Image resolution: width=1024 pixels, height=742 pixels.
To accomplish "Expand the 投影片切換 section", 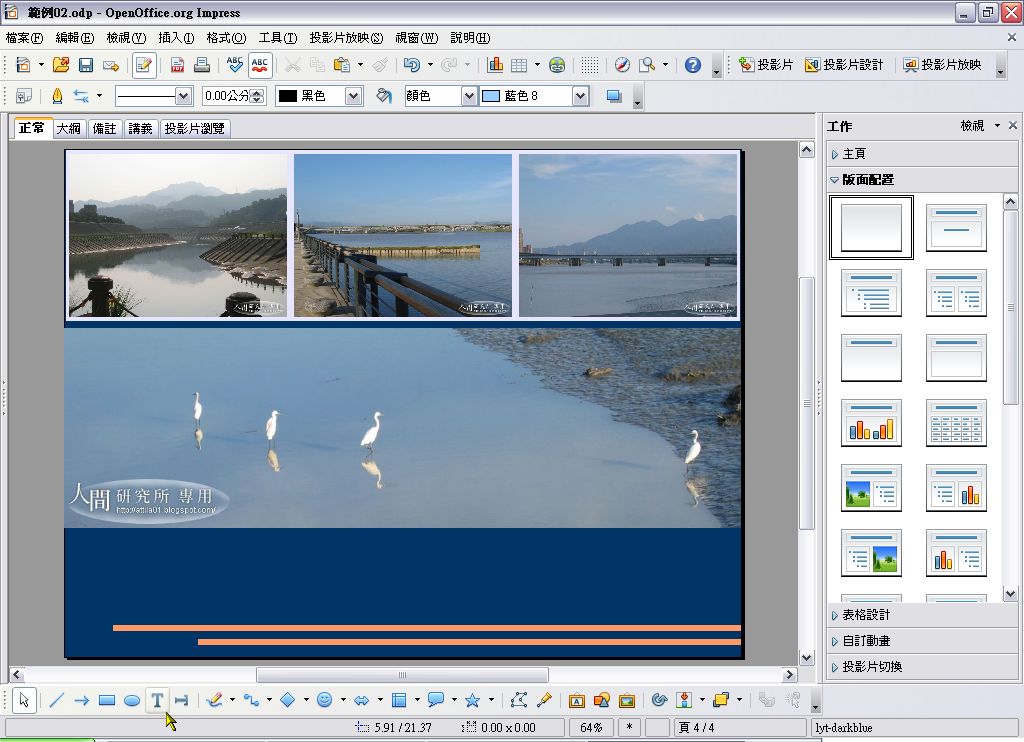I will click(921, 667).
